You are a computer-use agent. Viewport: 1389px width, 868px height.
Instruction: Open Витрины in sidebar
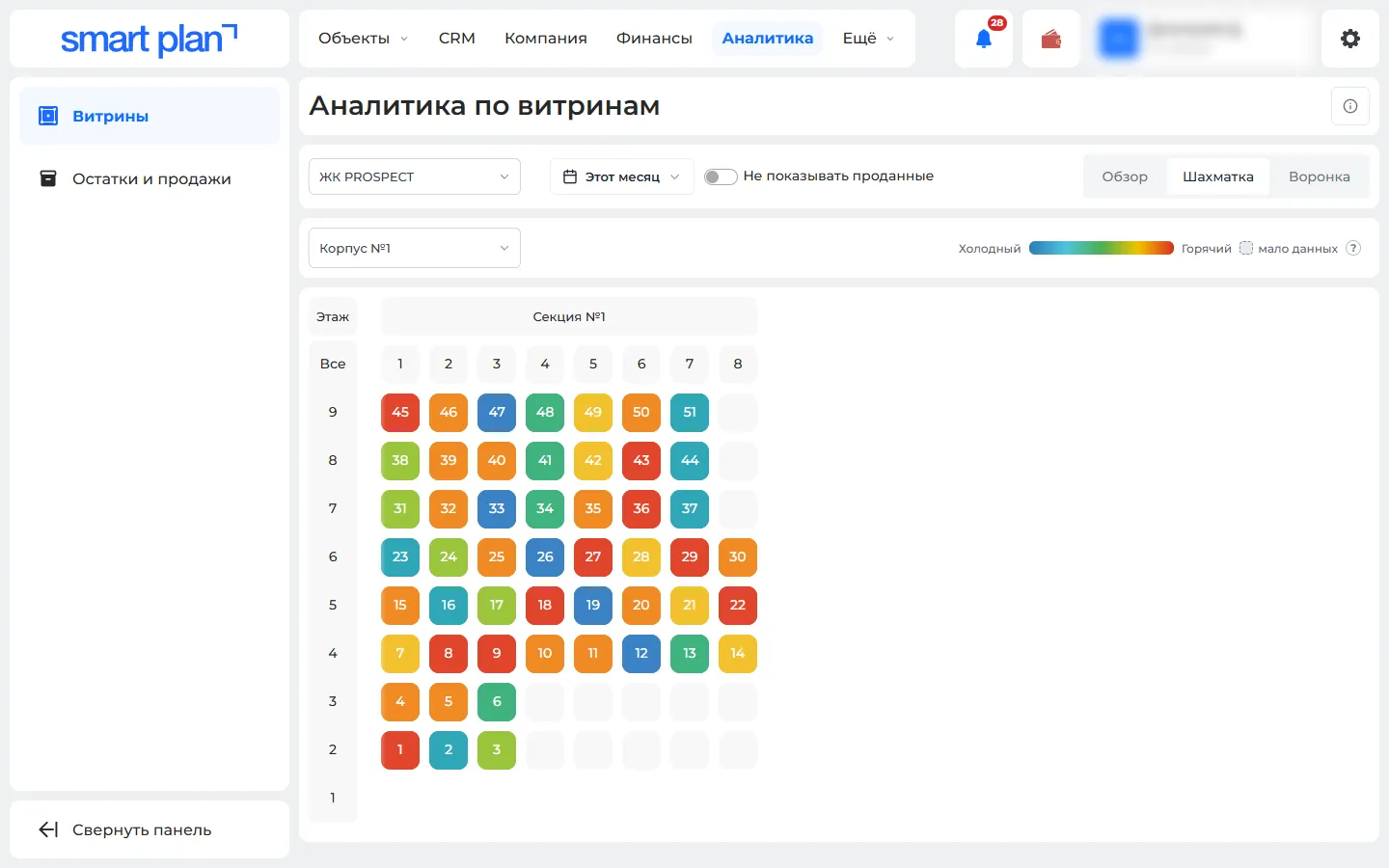point(150,116)
